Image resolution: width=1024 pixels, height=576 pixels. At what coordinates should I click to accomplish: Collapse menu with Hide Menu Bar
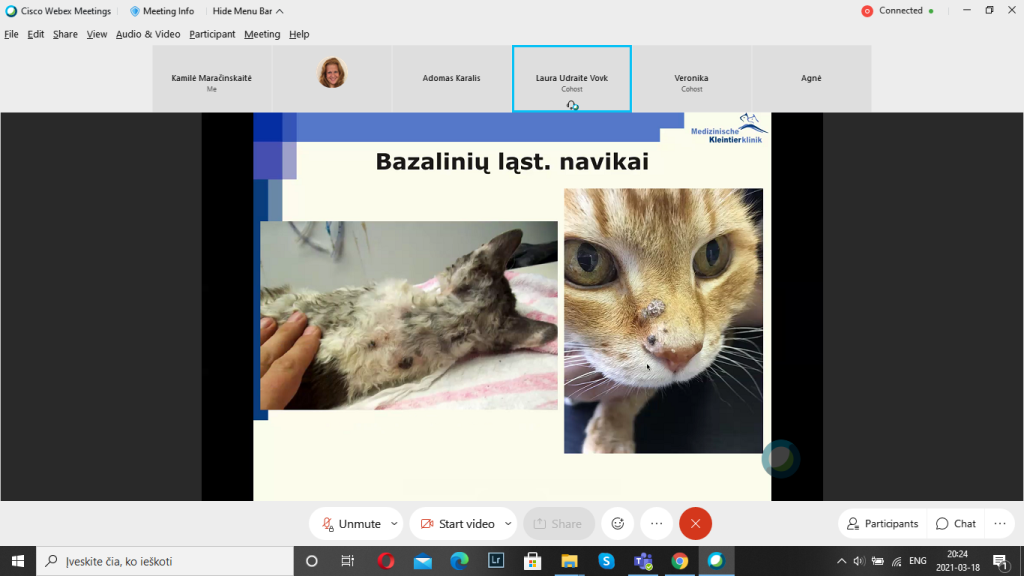pos(248,11)
